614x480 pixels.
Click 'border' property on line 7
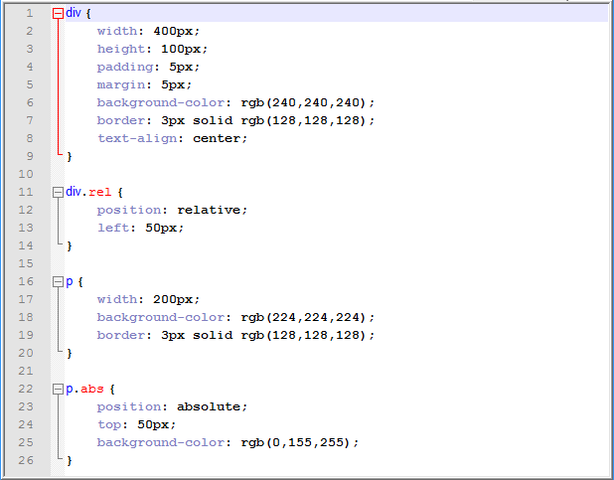point(121,121)
